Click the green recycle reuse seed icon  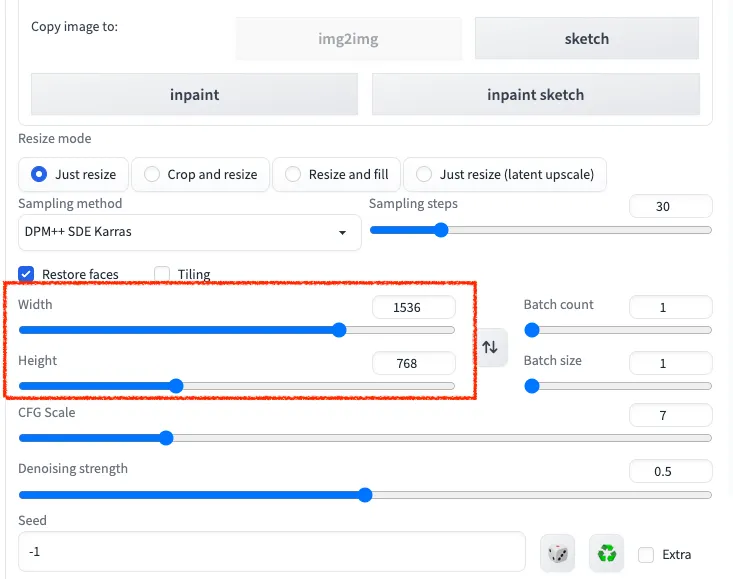coord(606,553)
